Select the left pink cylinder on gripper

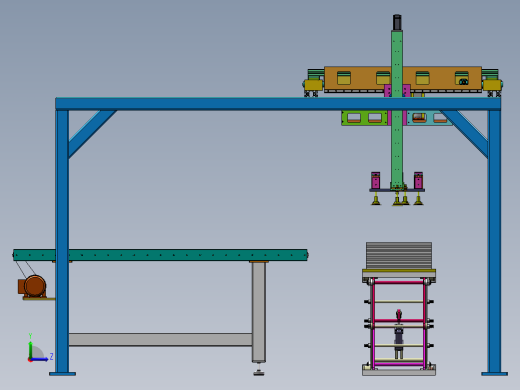pyautogui.click(x=376, y=180)
